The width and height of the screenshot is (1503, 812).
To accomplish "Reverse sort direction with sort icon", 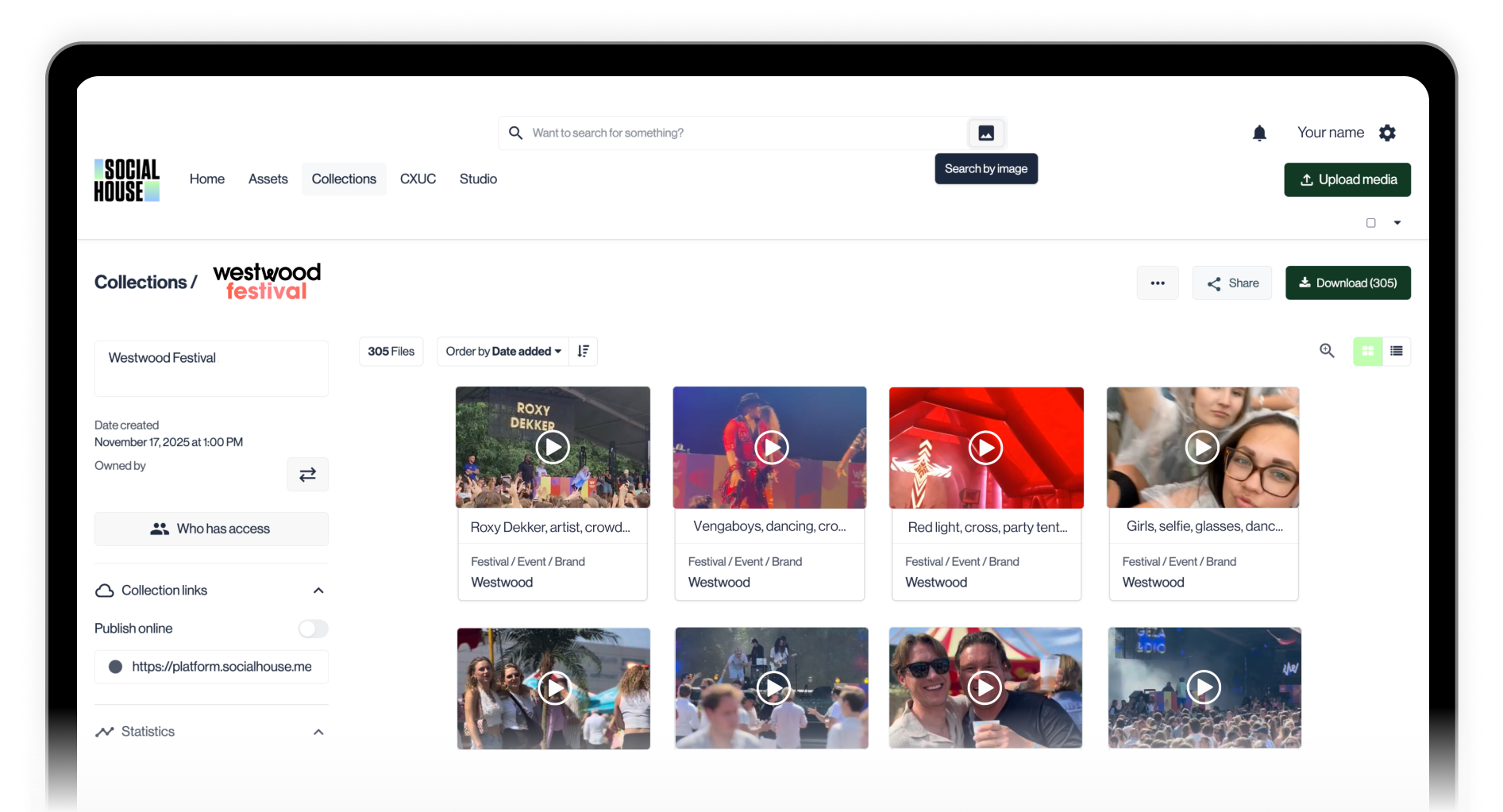I will tap(583, 352).
